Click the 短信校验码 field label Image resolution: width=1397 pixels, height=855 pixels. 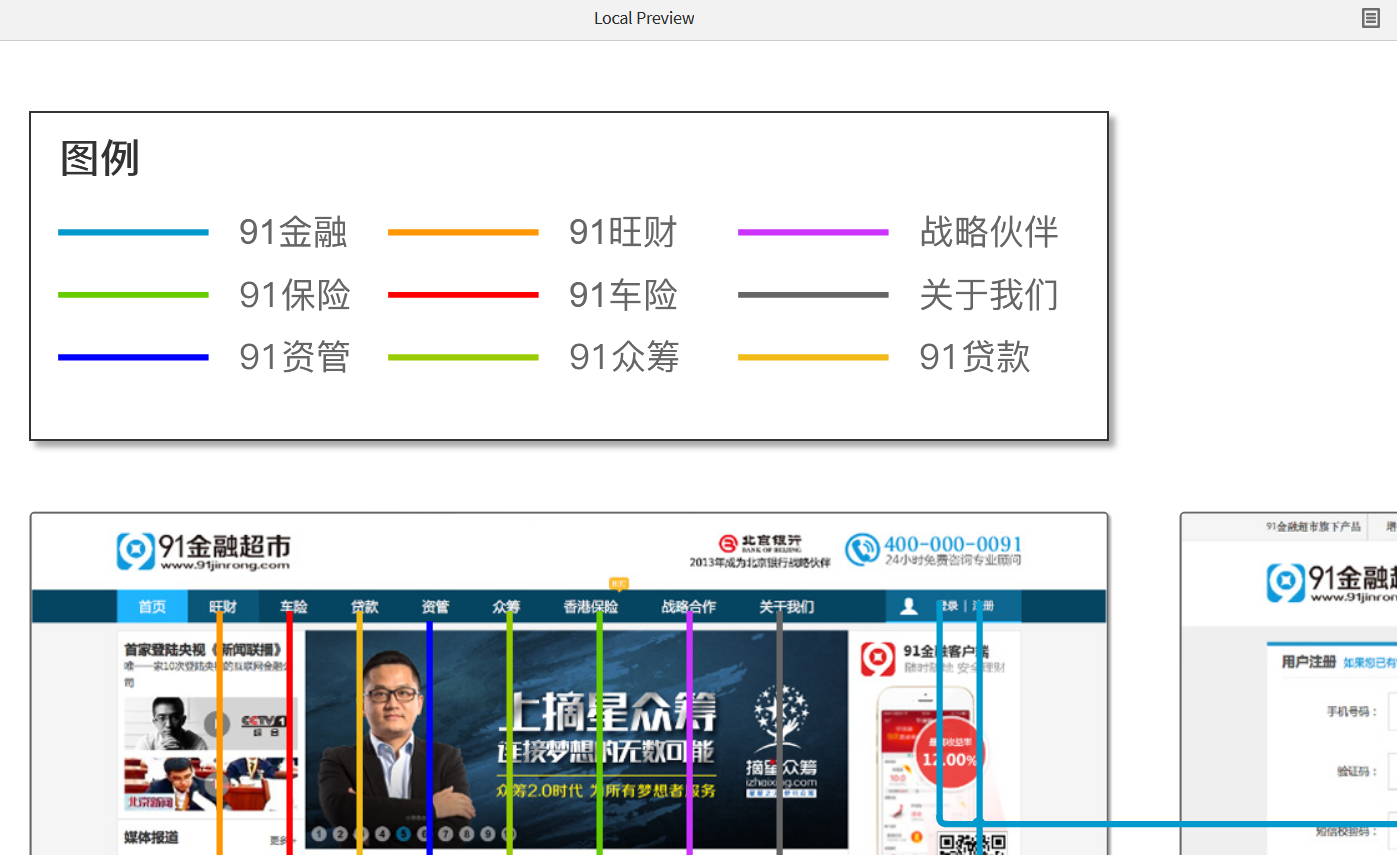tap(1347, 830)
